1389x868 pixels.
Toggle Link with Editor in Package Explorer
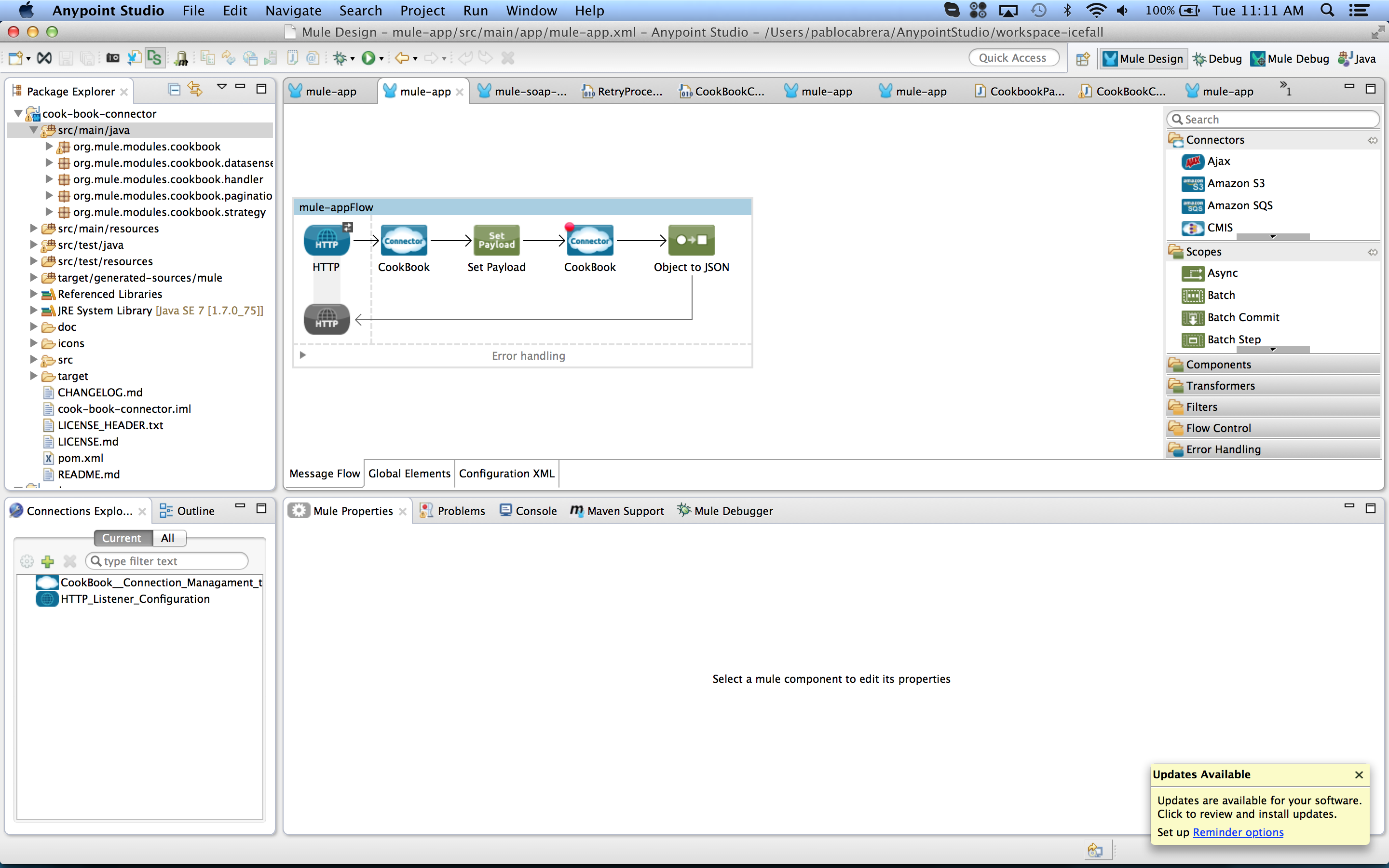[194, 89]
